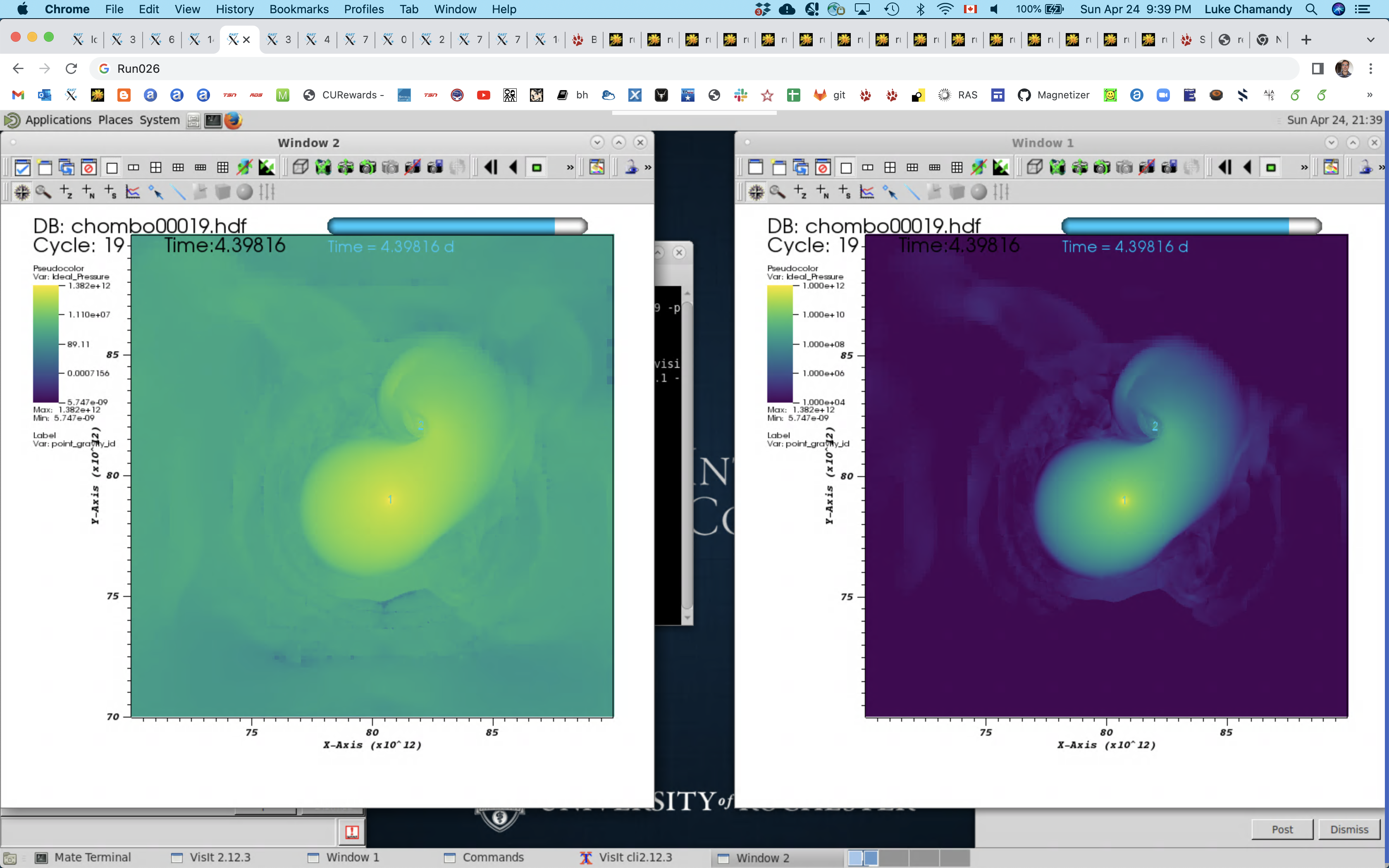Click the 2x2 layout icon in Window 2
The height and width of the screenshot is (868, 1389).
(x=155, y=168)
